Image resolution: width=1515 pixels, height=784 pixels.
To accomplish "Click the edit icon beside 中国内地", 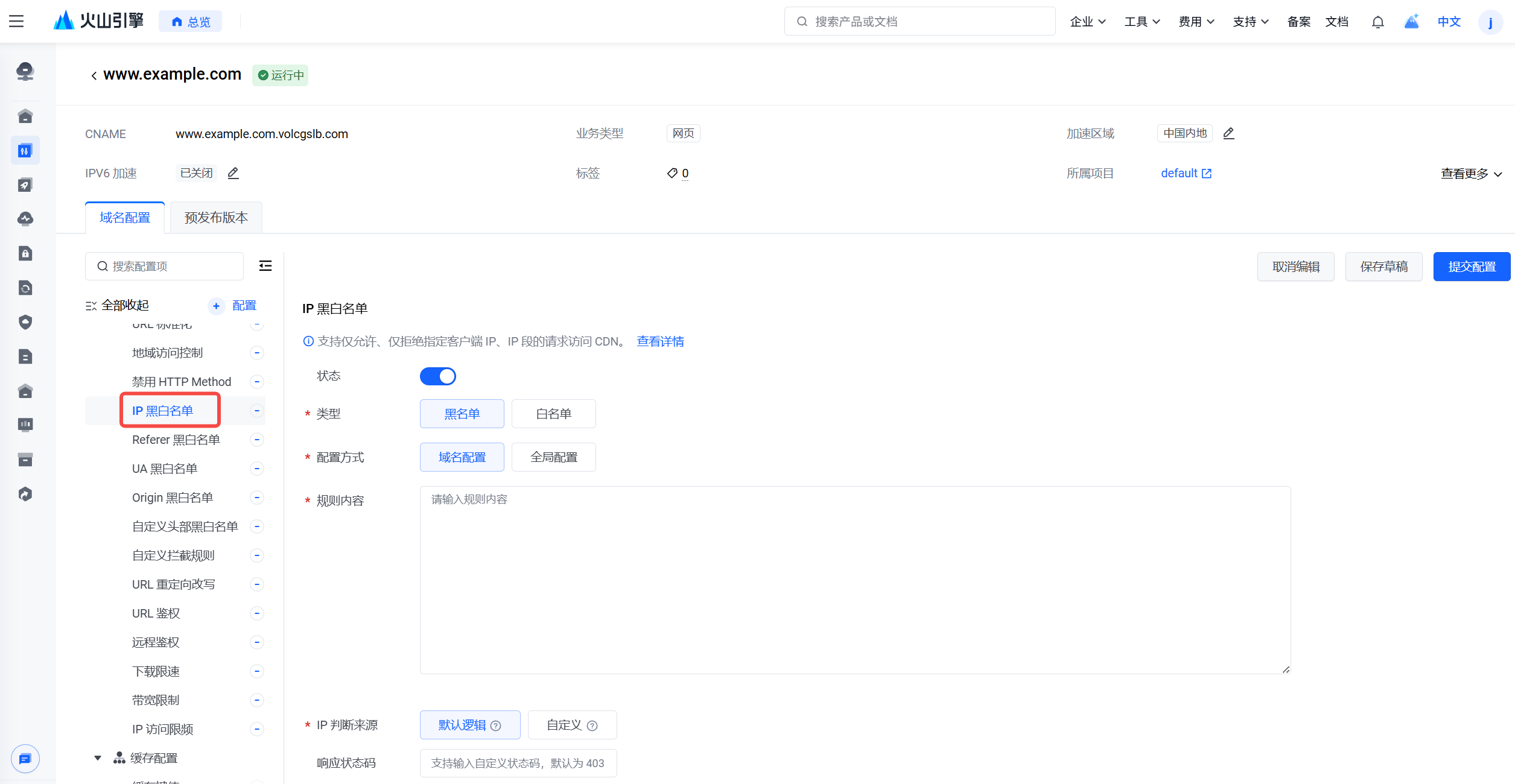I will pyautogui.click(x=1228, y=133).
